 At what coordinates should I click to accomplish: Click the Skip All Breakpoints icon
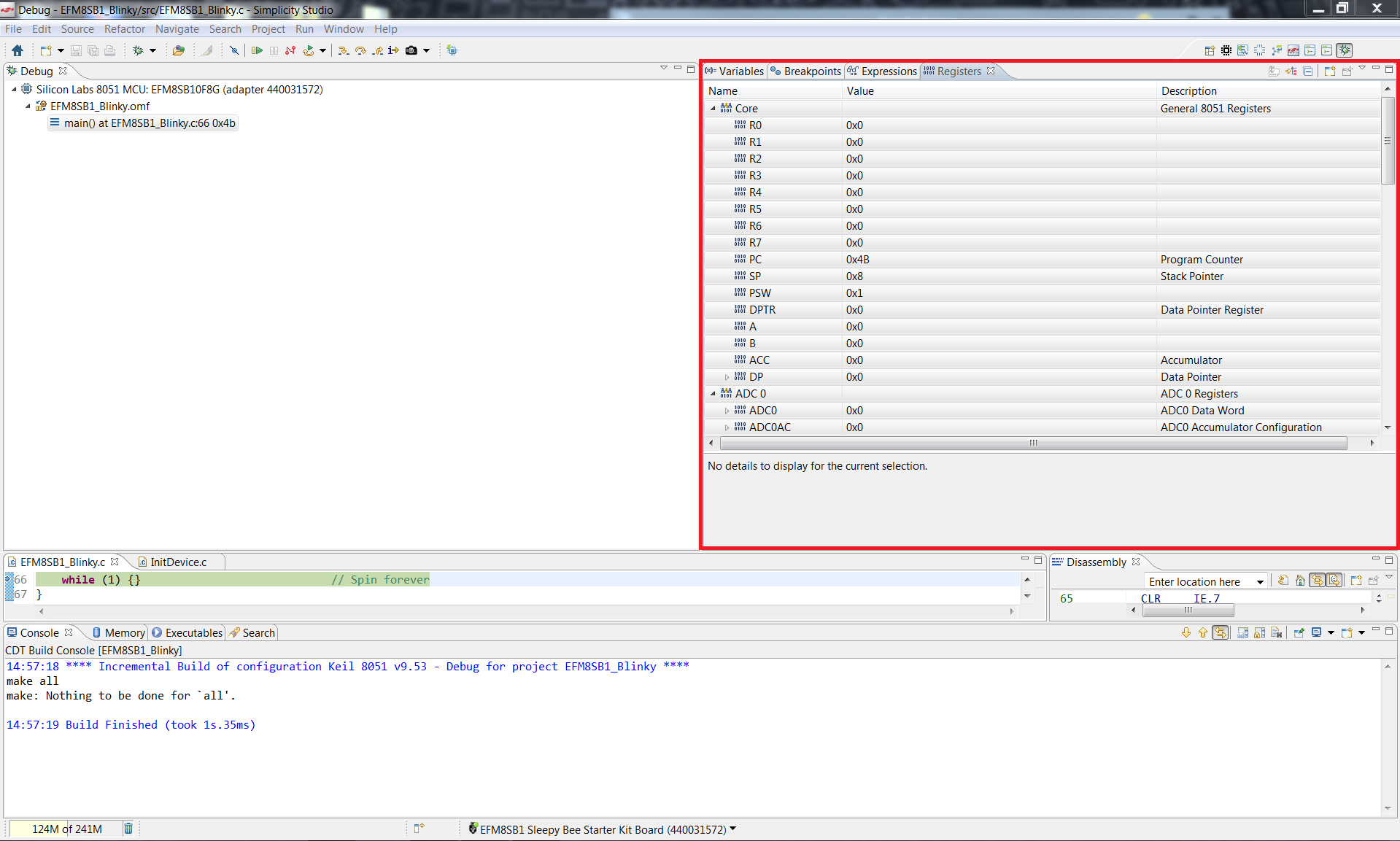[234, 50]
